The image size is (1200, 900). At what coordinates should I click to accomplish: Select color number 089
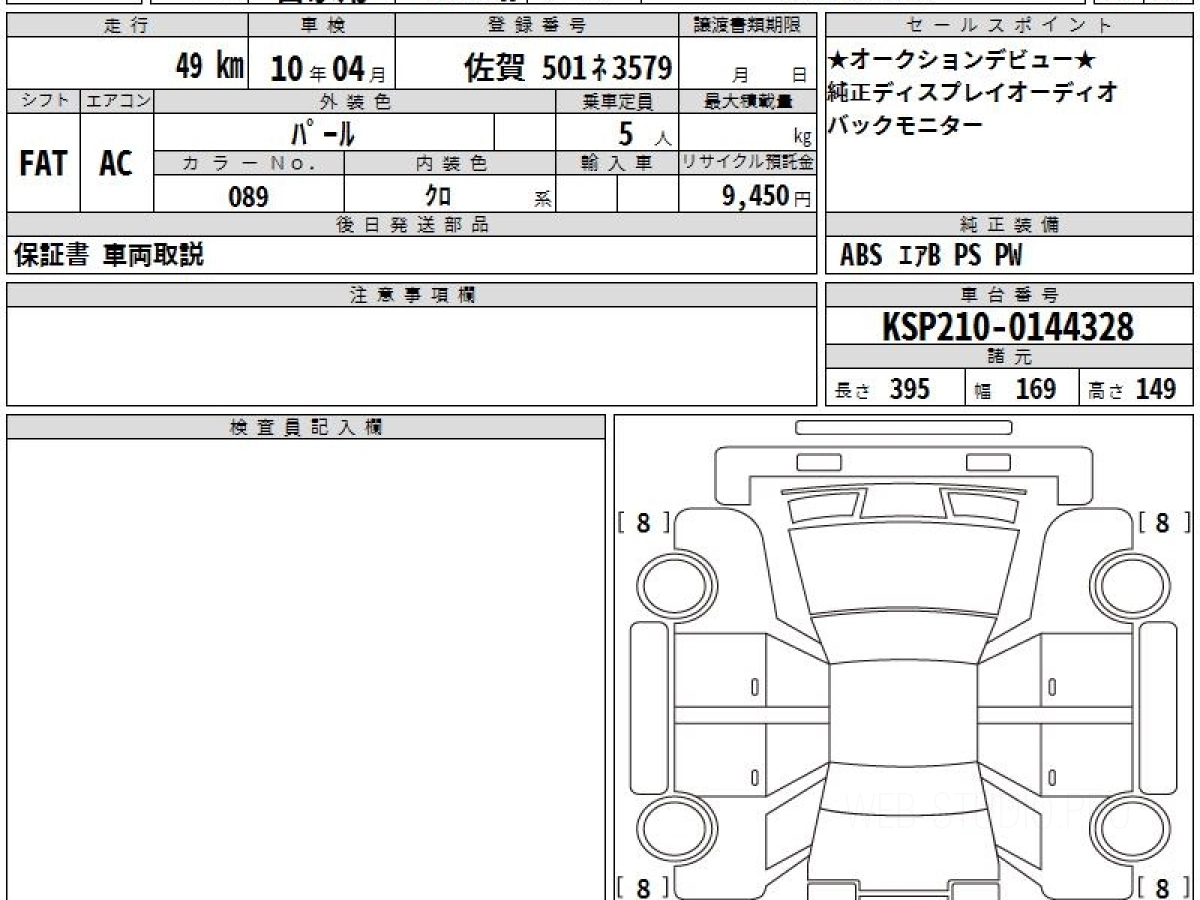pos(249,196)
